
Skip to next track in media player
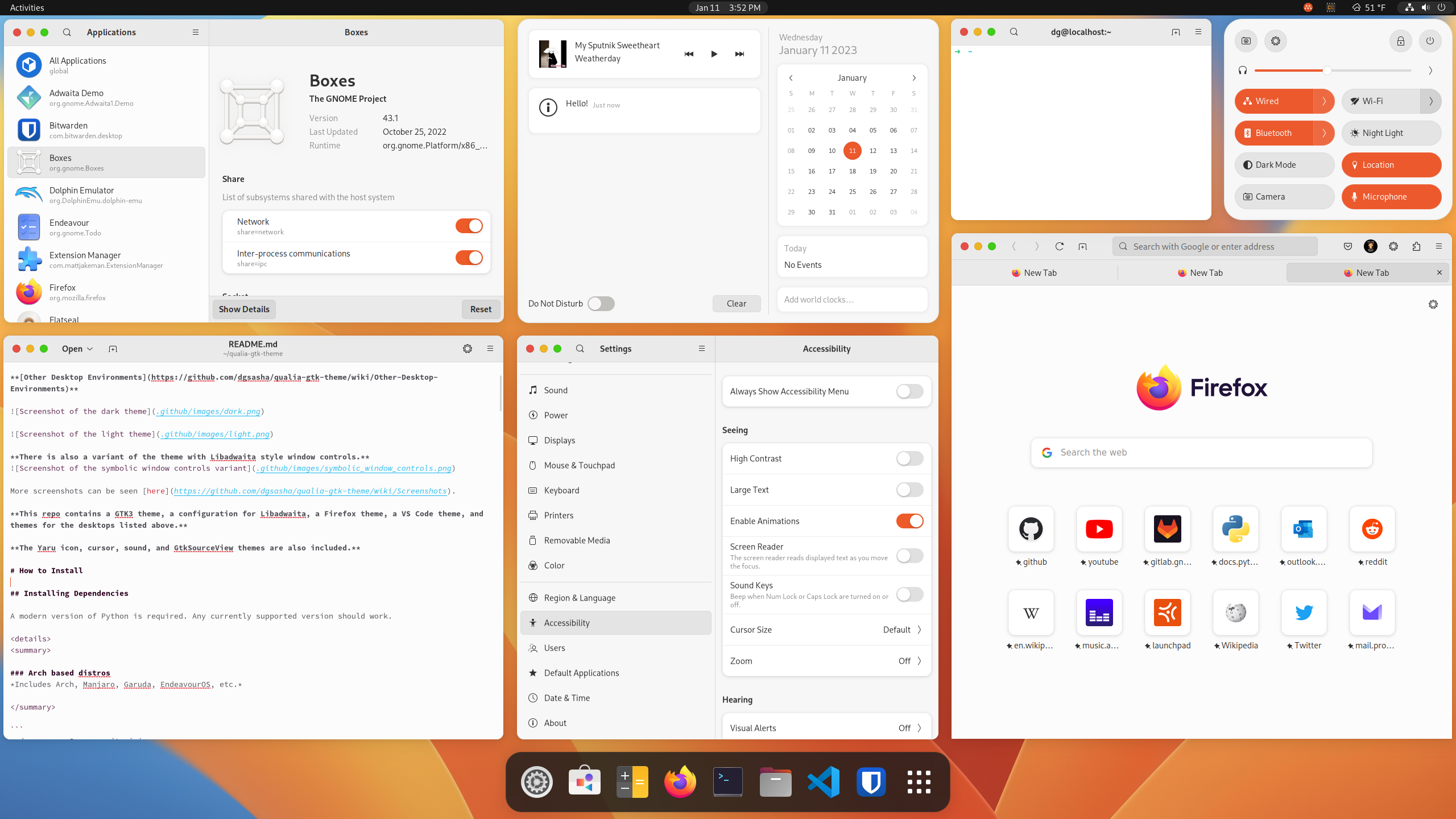739,54
